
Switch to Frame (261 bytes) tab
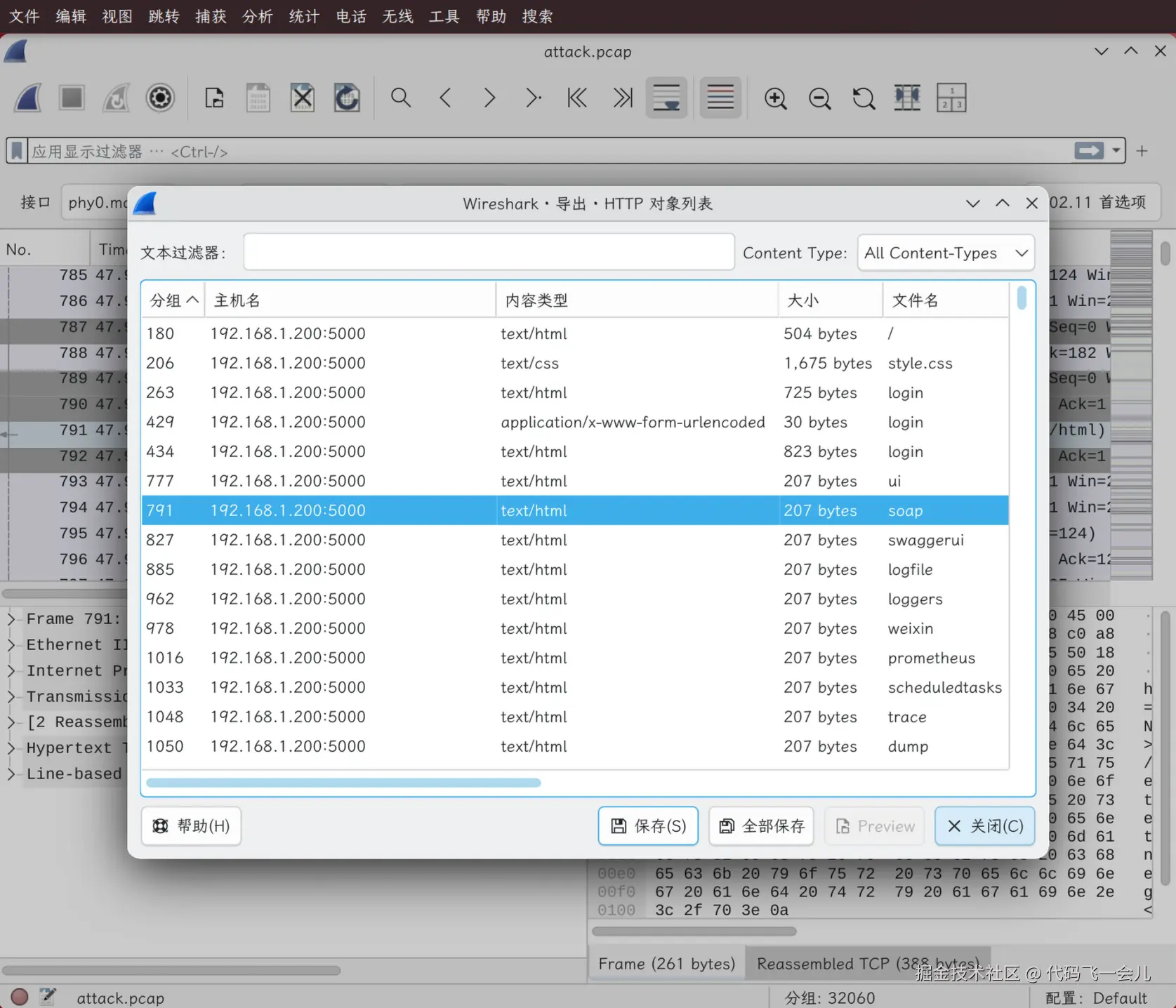666,964
